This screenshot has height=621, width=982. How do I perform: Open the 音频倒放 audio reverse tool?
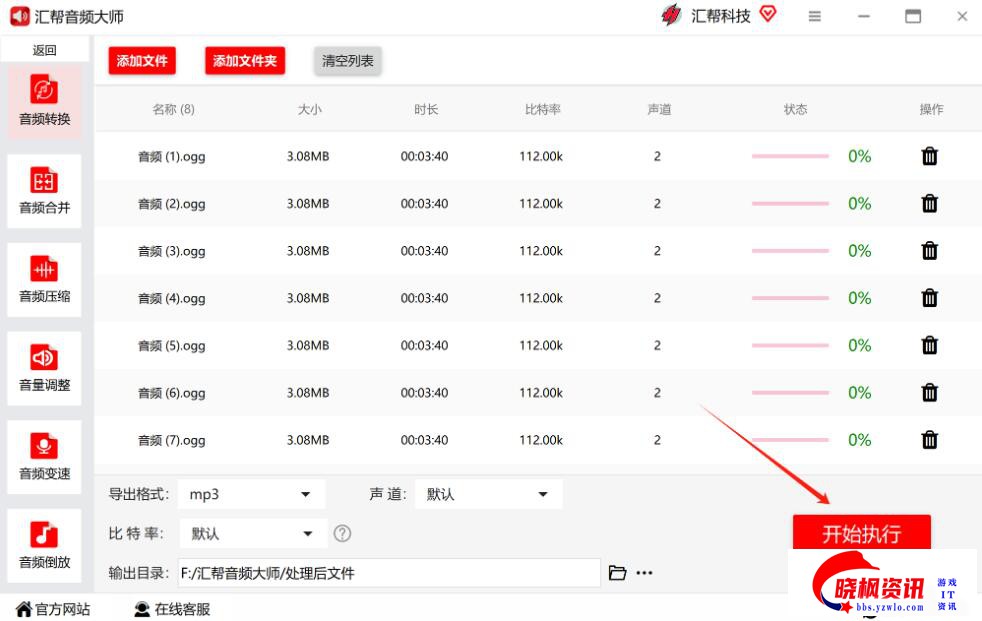coord(44,546)
